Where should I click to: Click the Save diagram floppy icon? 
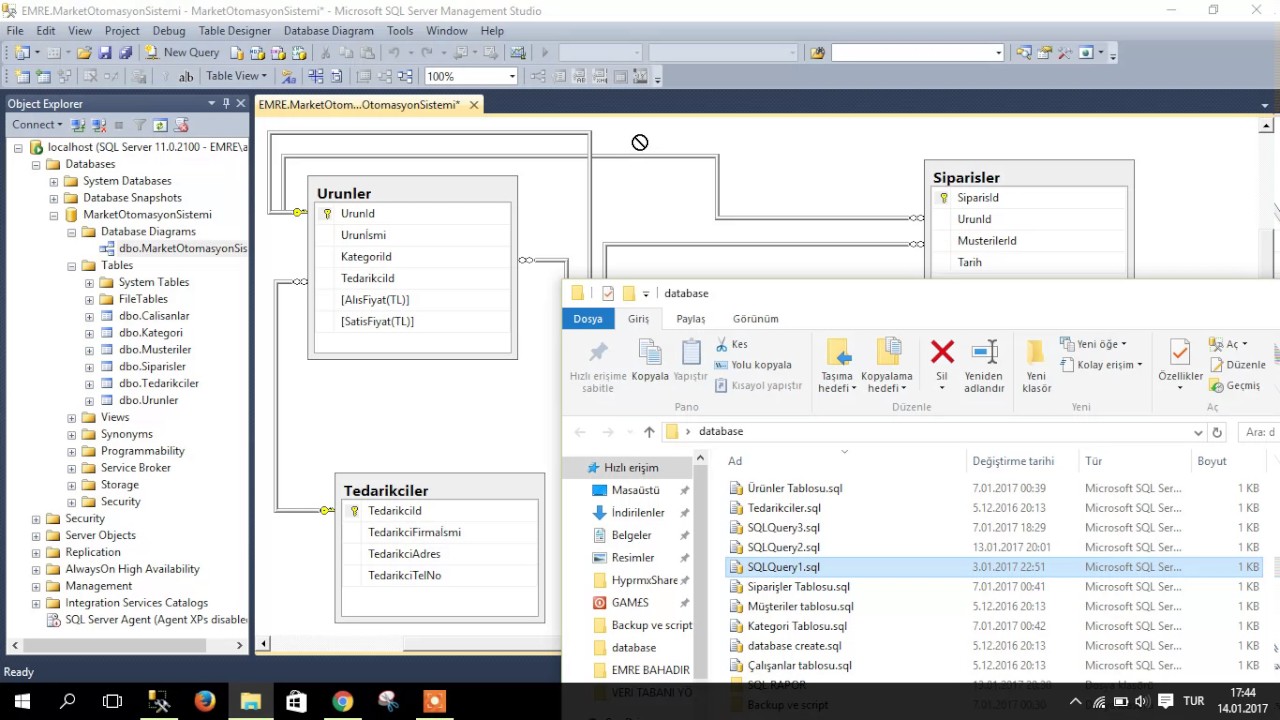click(105, 52)
